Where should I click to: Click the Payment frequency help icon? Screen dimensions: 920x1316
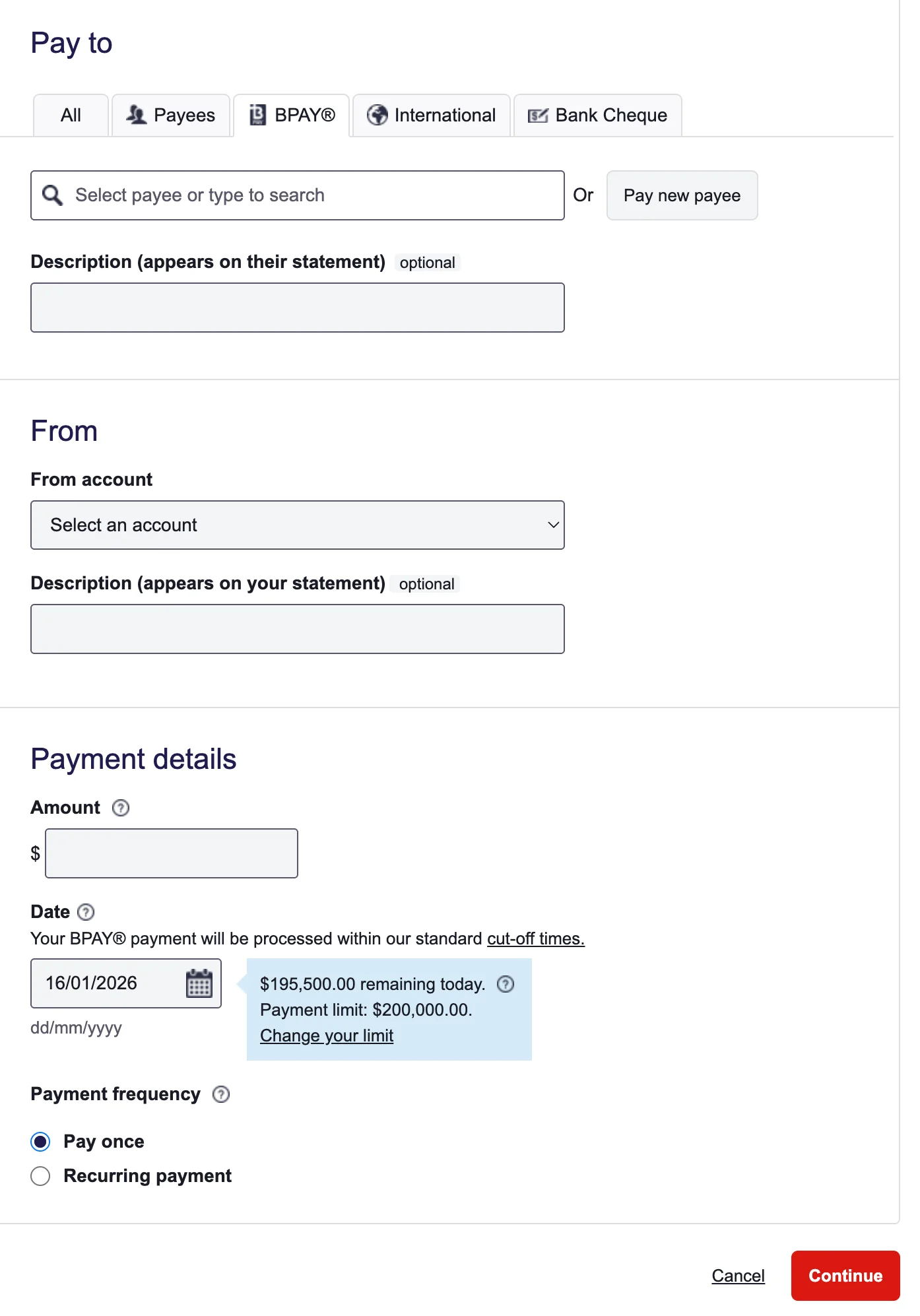coord(221,1094)
